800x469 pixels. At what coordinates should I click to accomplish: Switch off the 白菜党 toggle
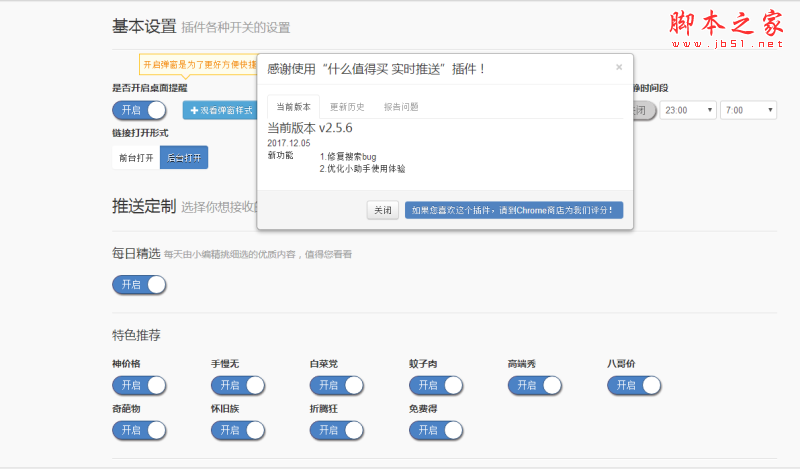[x=337, y=385]
